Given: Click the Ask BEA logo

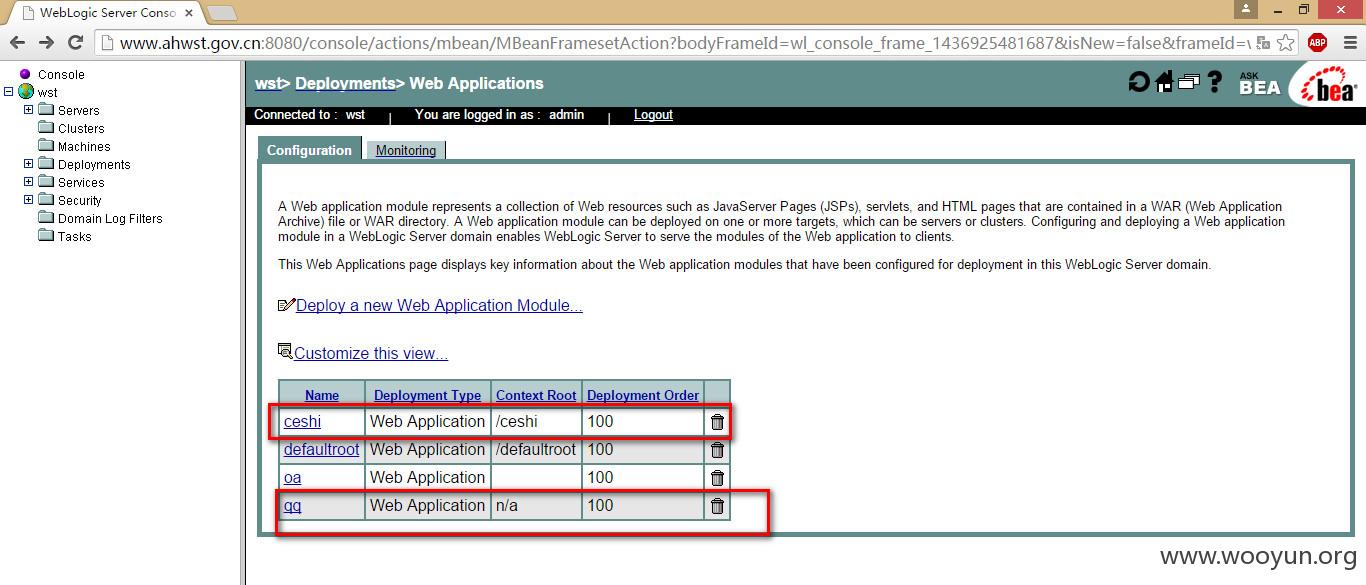Looking at the screenshot, I should (x=1259, y=84).
